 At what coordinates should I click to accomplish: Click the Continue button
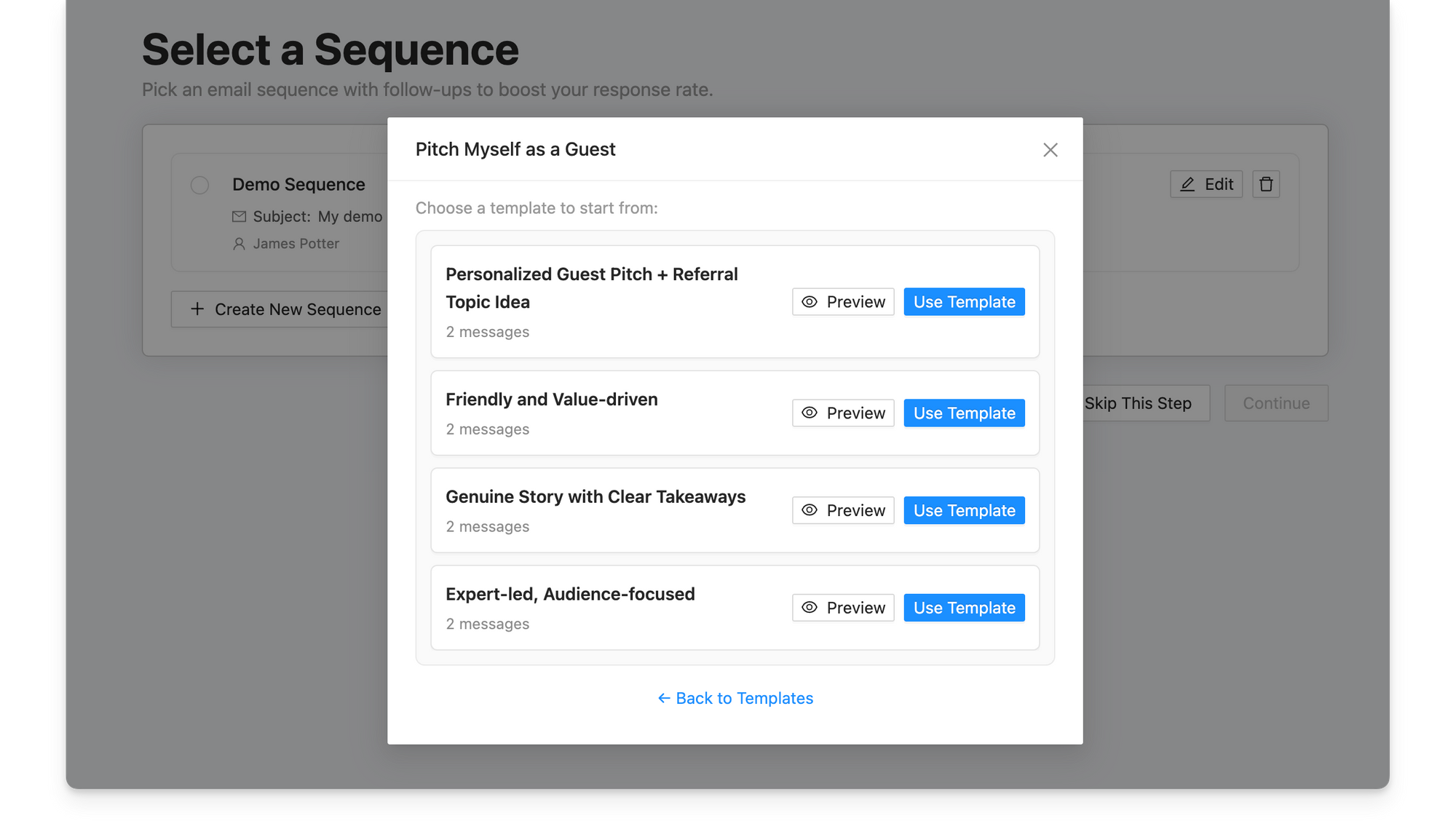coord(1276,402)
